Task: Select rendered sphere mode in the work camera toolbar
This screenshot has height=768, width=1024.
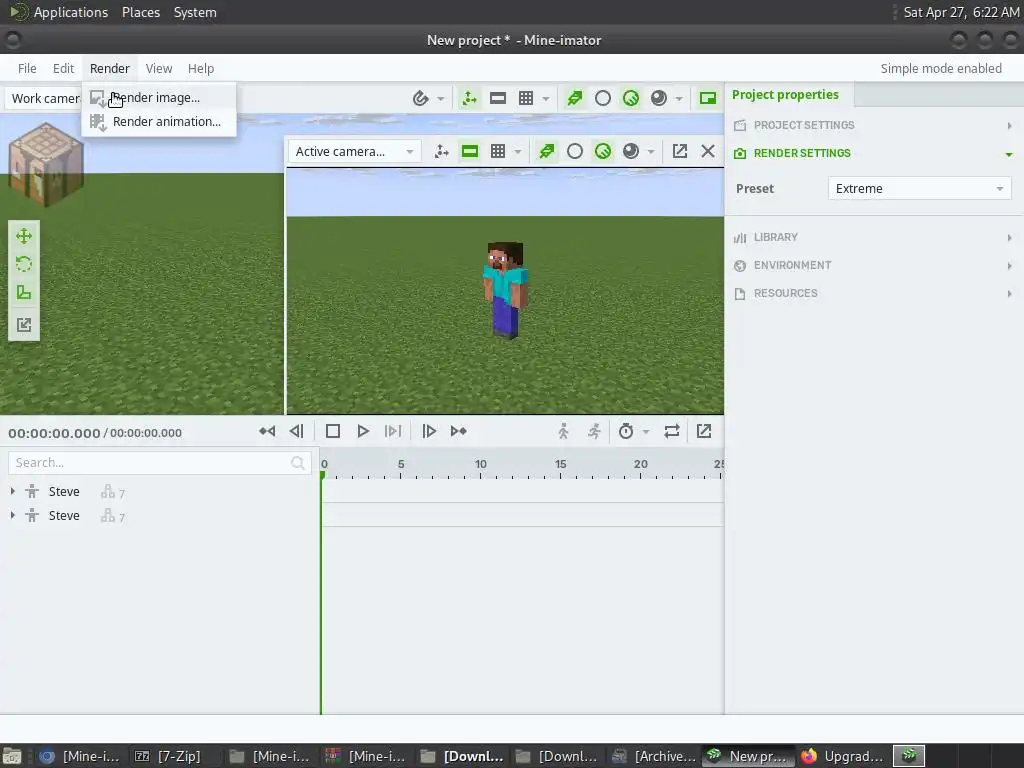Action: click(659, 99)
